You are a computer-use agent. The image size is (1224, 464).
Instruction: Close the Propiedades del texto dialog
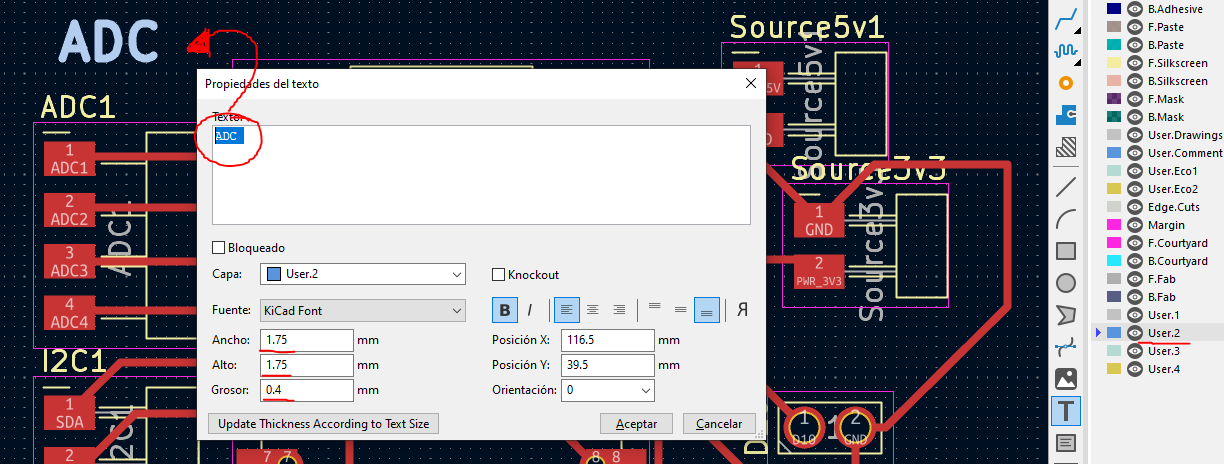click(750, 84)
